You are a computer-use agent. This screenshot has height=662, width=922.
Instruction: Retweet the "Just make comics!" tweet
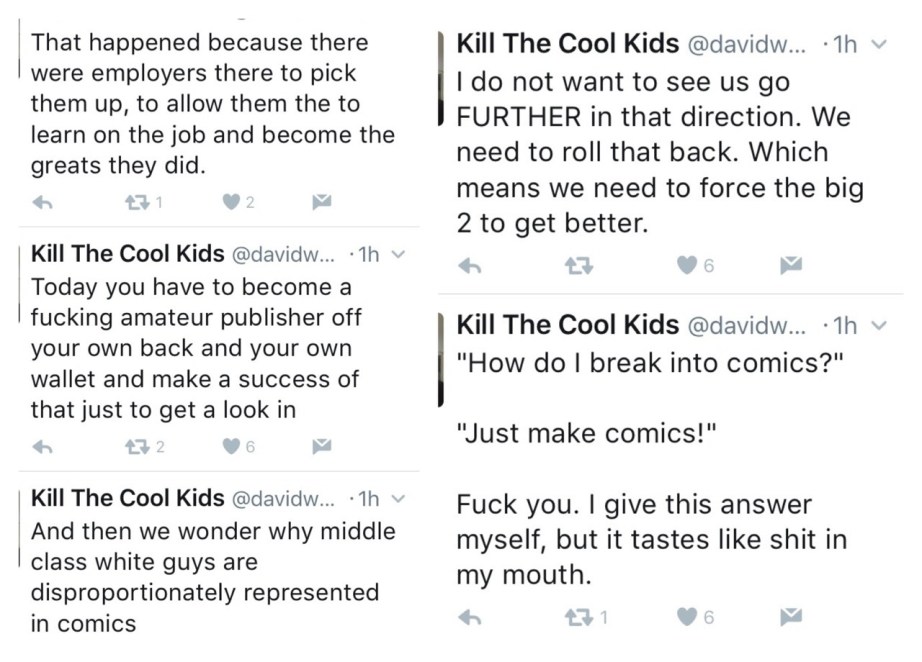(x=576, y=617)
